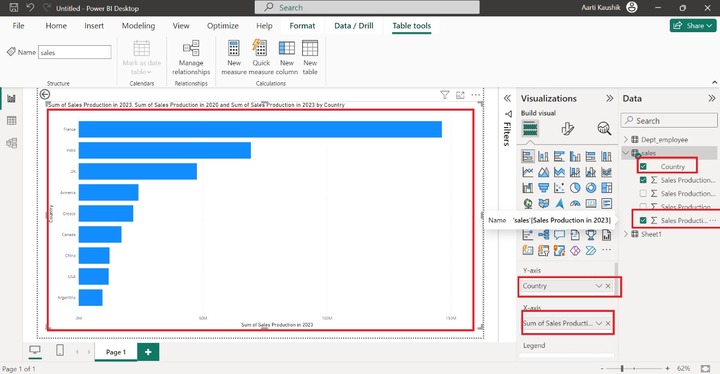Viewport: 720px width, 374px height.
Task: Click Fit to page icon in status bar
Action: [x=706, y=368]
